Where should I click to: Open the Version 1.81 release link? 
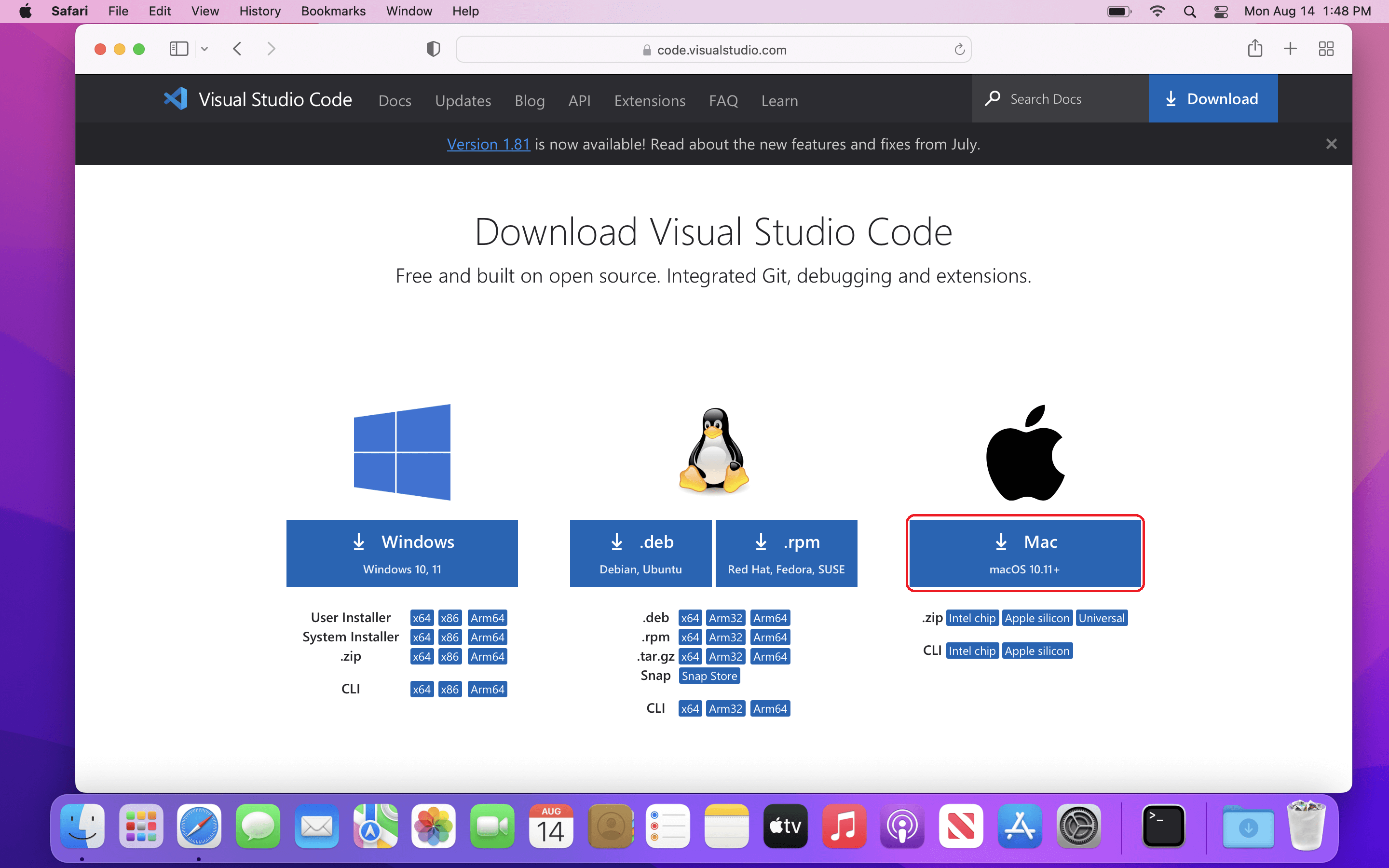pos(488,144)
